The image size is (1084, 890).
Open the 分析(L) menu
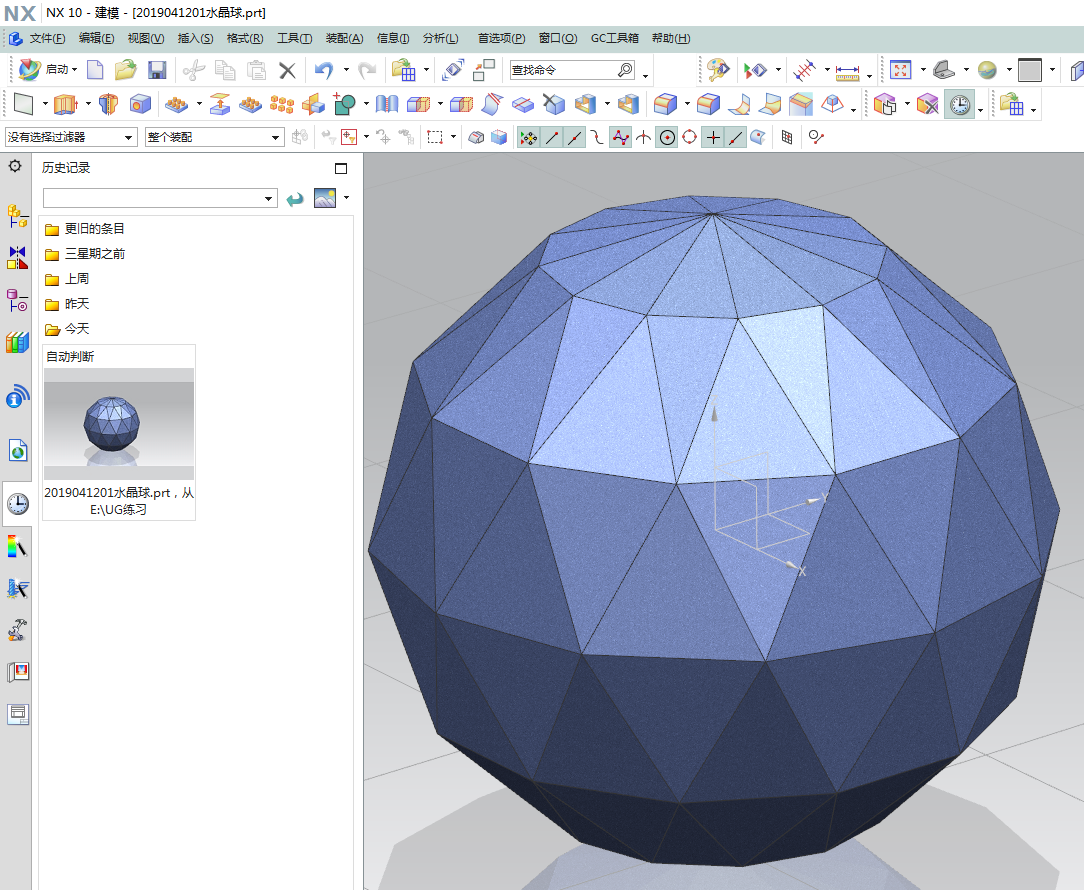pyautogui.click(x=440, y=38)
